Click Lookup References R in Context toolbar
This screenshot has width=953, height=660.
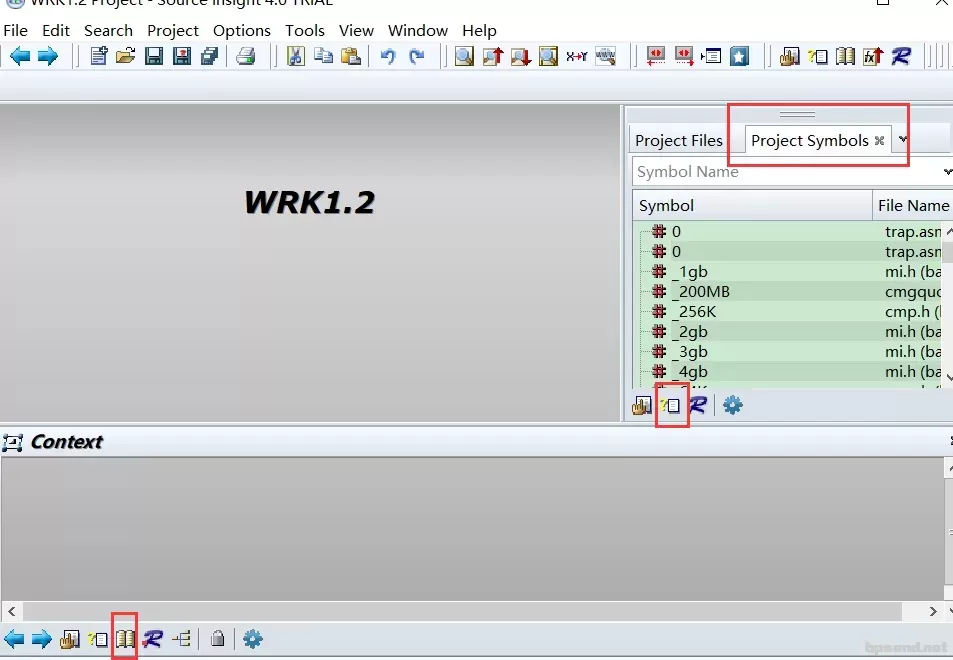(x=153, y=639)
